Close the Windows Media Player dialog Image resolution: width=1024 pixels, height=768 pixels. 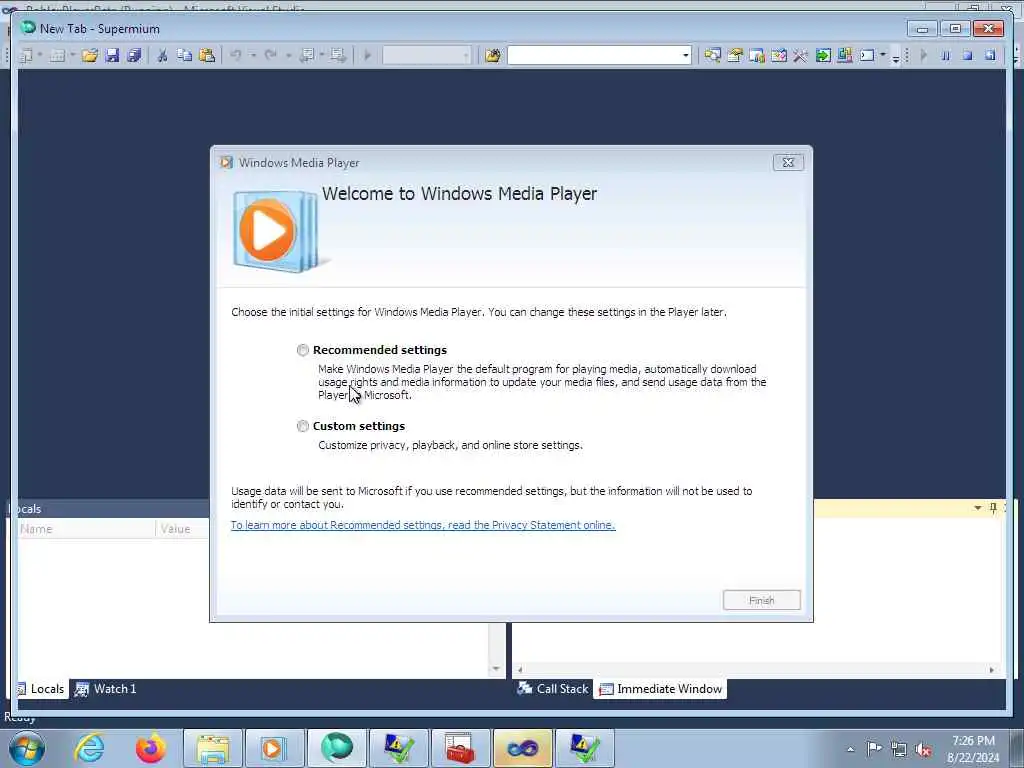[x=788, y=163]
